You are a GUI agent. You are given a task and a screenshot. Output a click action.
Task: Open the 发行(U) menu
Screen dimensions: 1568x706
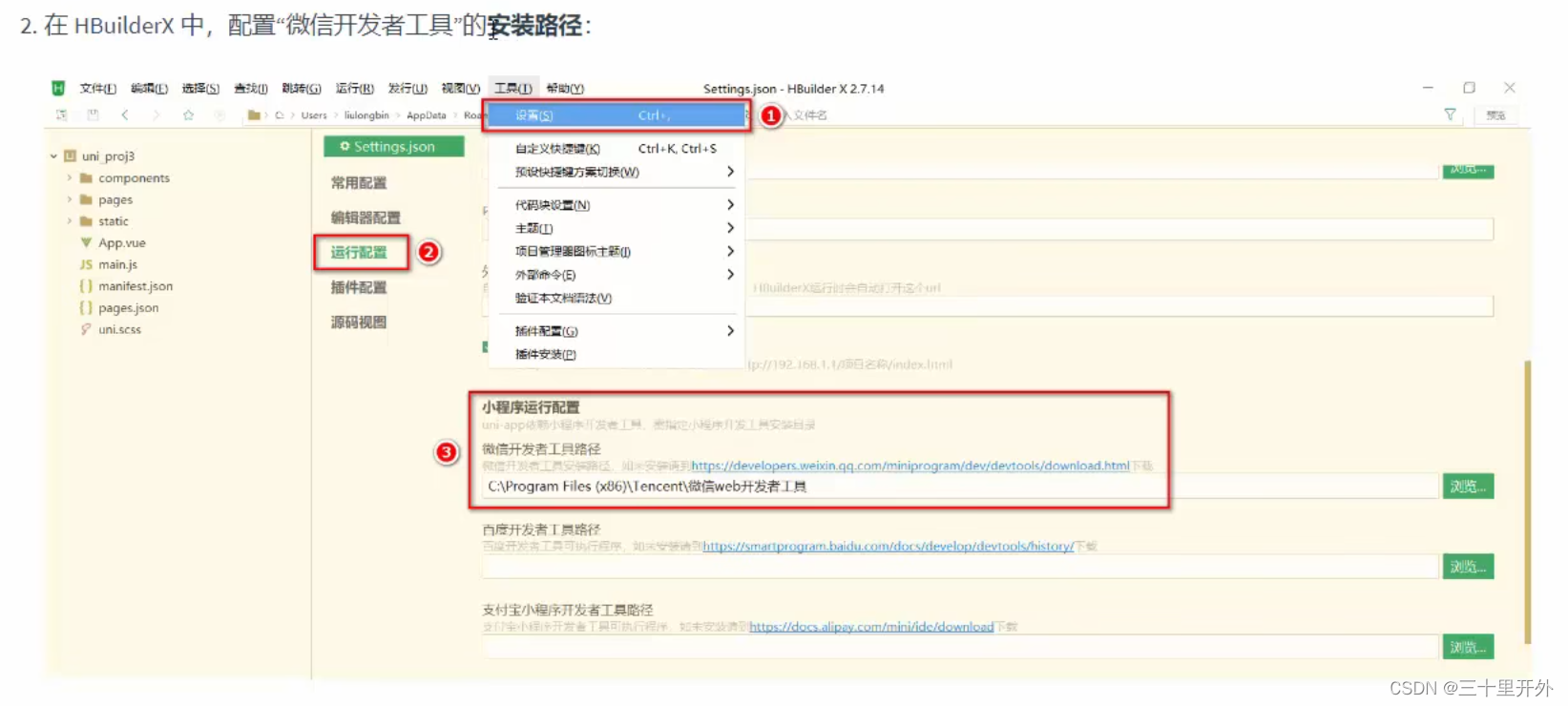click(408, 88)
